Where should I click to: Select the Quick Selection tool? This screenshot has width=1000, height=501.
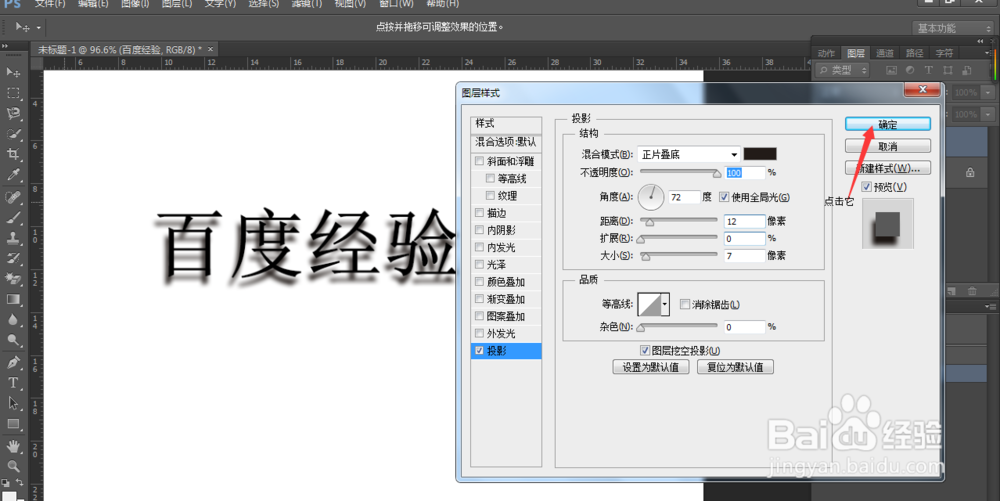click(x=13, y=134)
